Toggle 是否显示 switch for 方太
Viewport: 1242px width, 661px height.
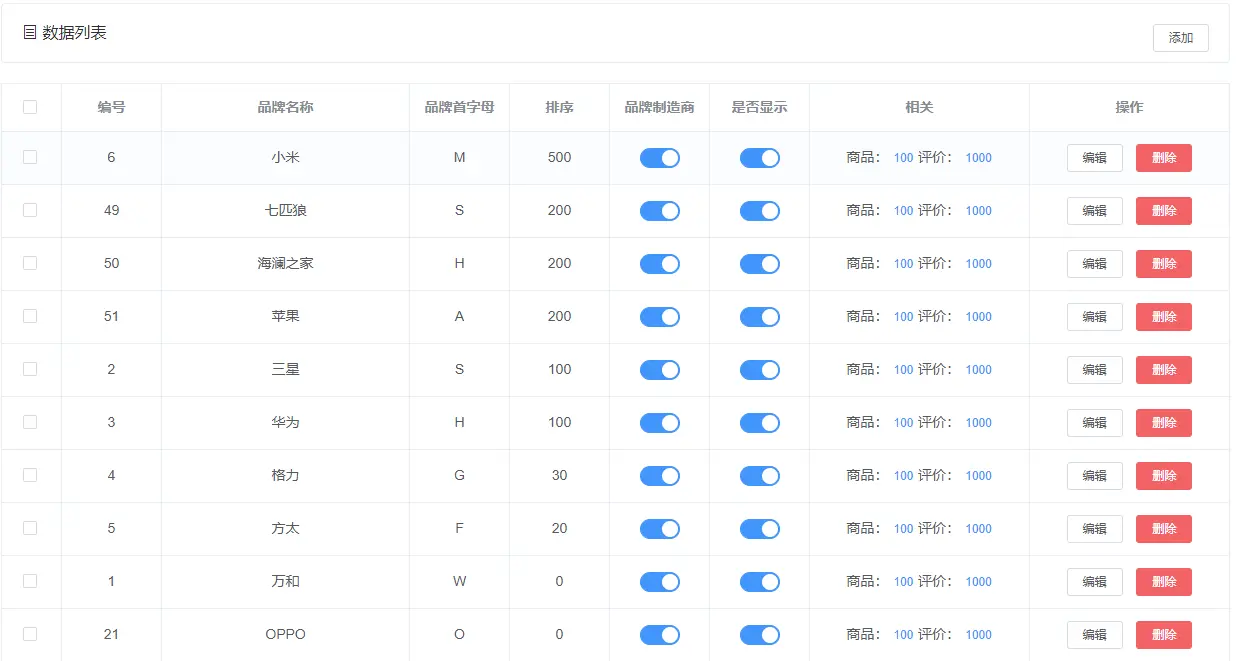(x=760, y=529)
